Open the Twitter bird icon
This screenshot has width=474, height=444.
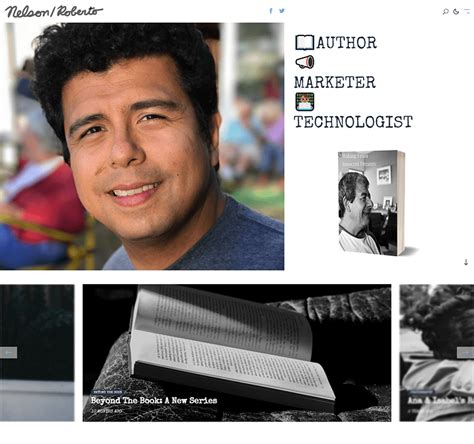click(x=282, y=11)
